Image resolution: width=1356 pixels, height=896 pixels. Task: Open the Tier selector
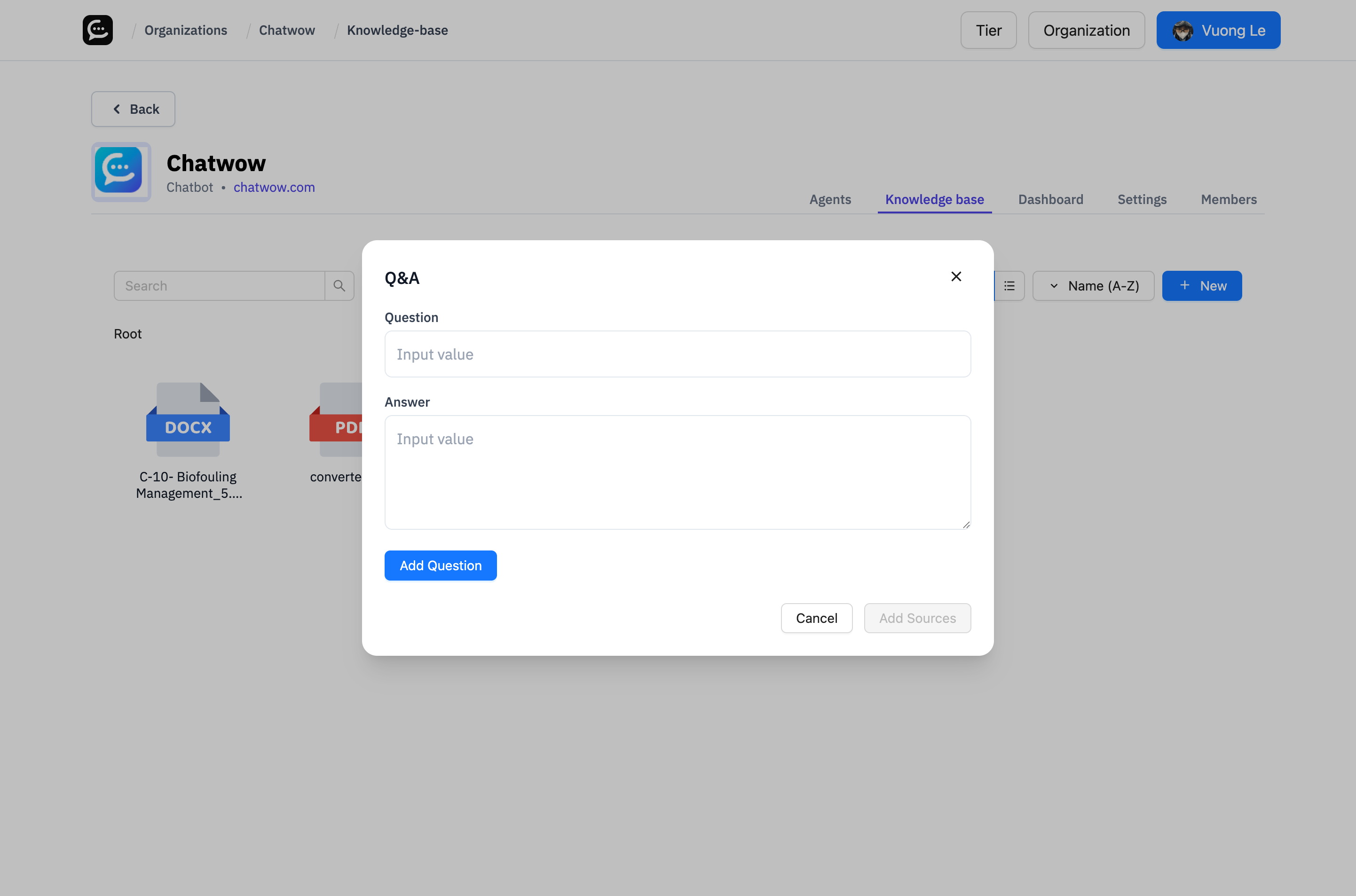point(988,30)
